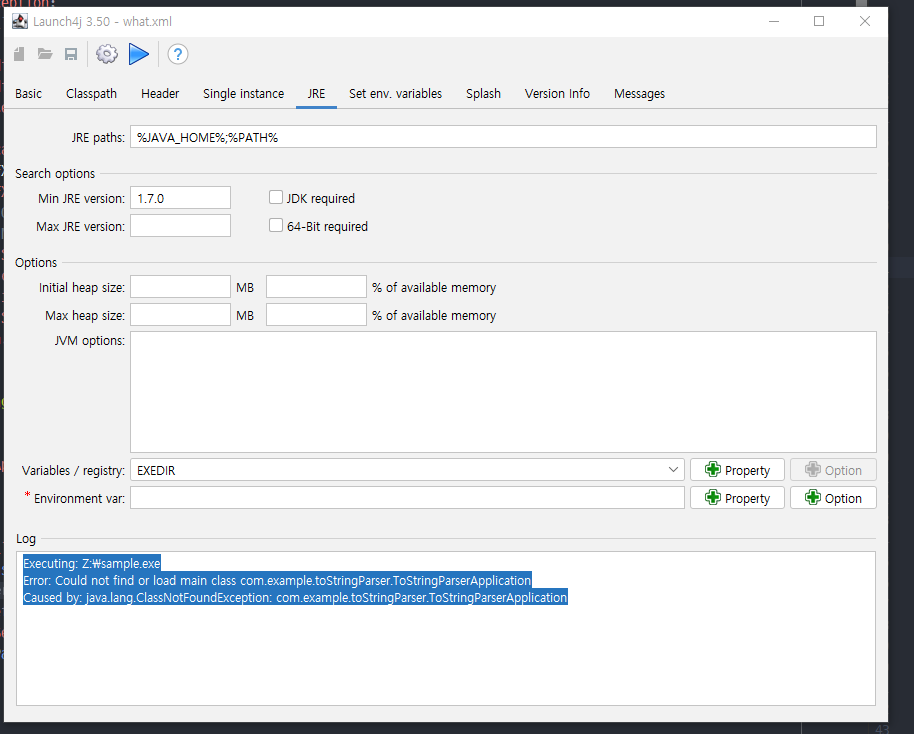The image size is (914, 734).
Task: Focus the Min JRE version field
Action: tap(180, 198)
